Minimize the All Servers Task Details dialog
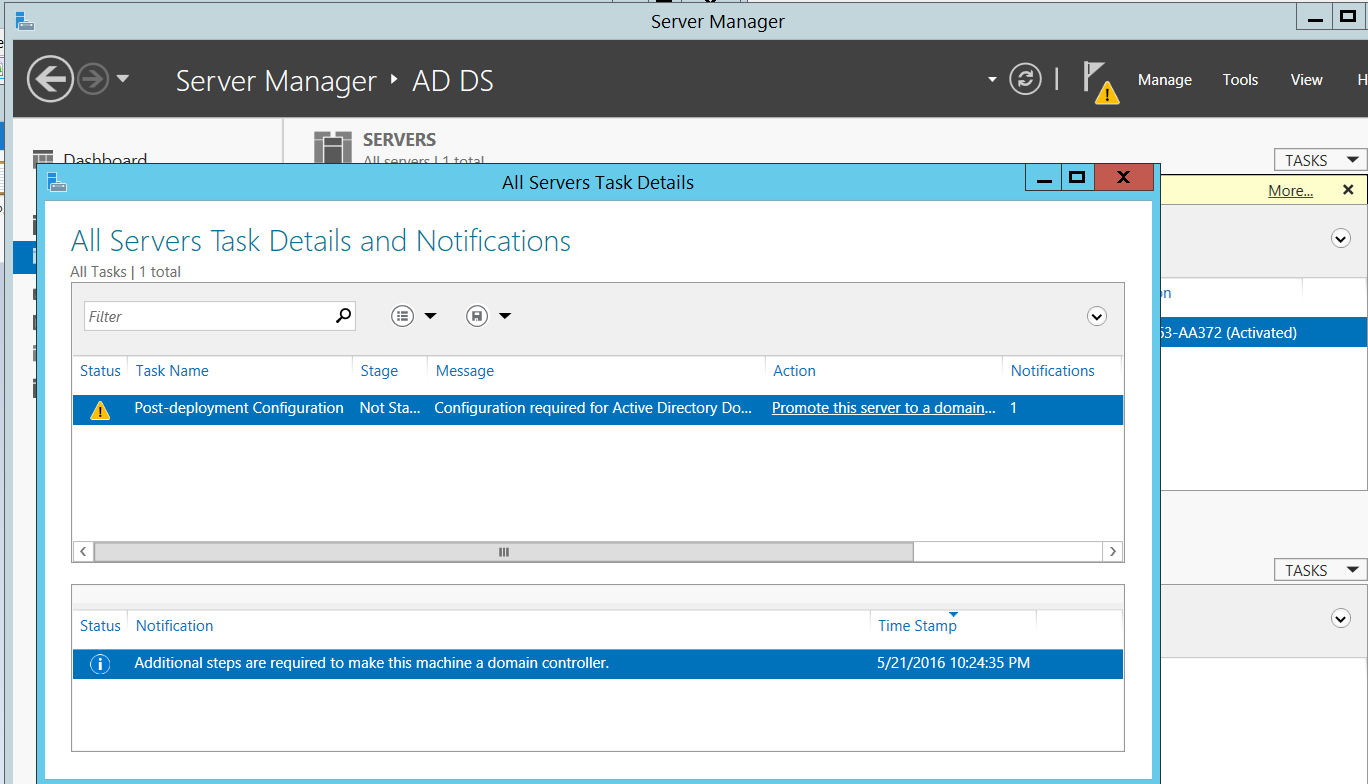This screenshot has height=784, width=1368. [1044, 179]
